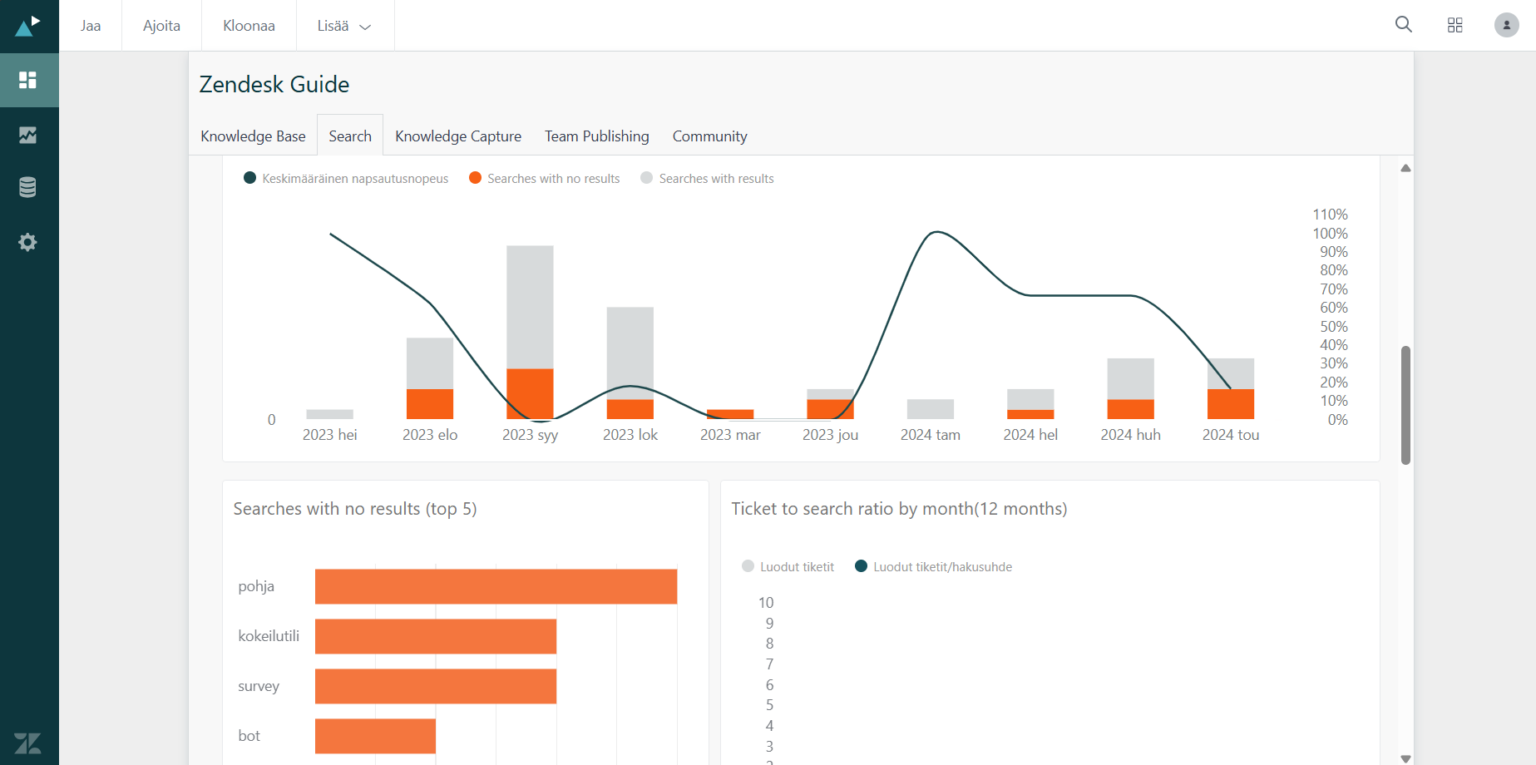Screen dimensions: 1536x765
Task: Expand the Lisää dropdown menu
Action: (345, 26)
